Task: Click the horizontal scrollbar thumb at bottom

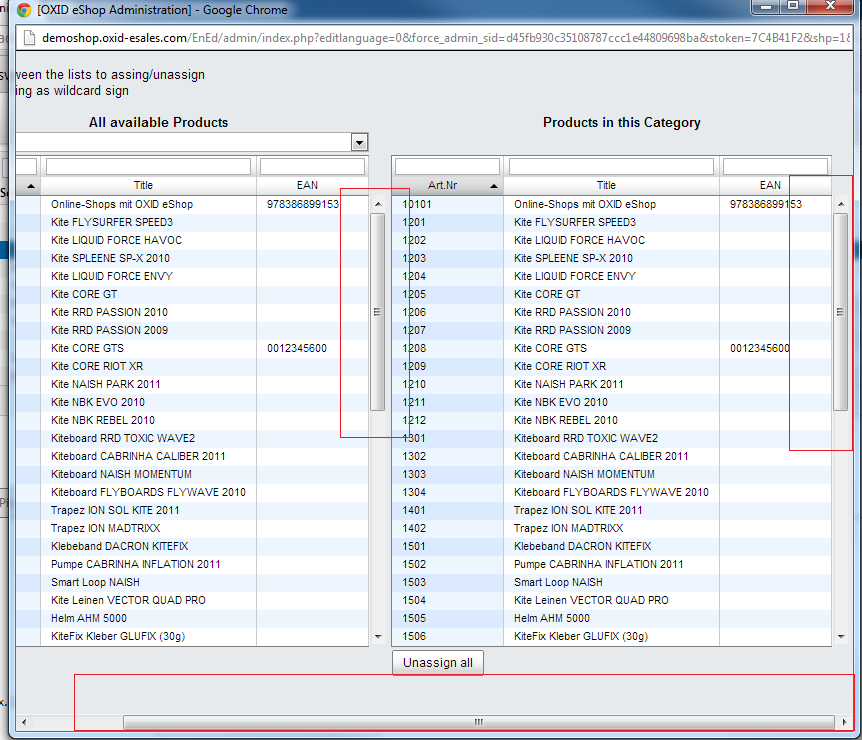Action: pos(478,722)
